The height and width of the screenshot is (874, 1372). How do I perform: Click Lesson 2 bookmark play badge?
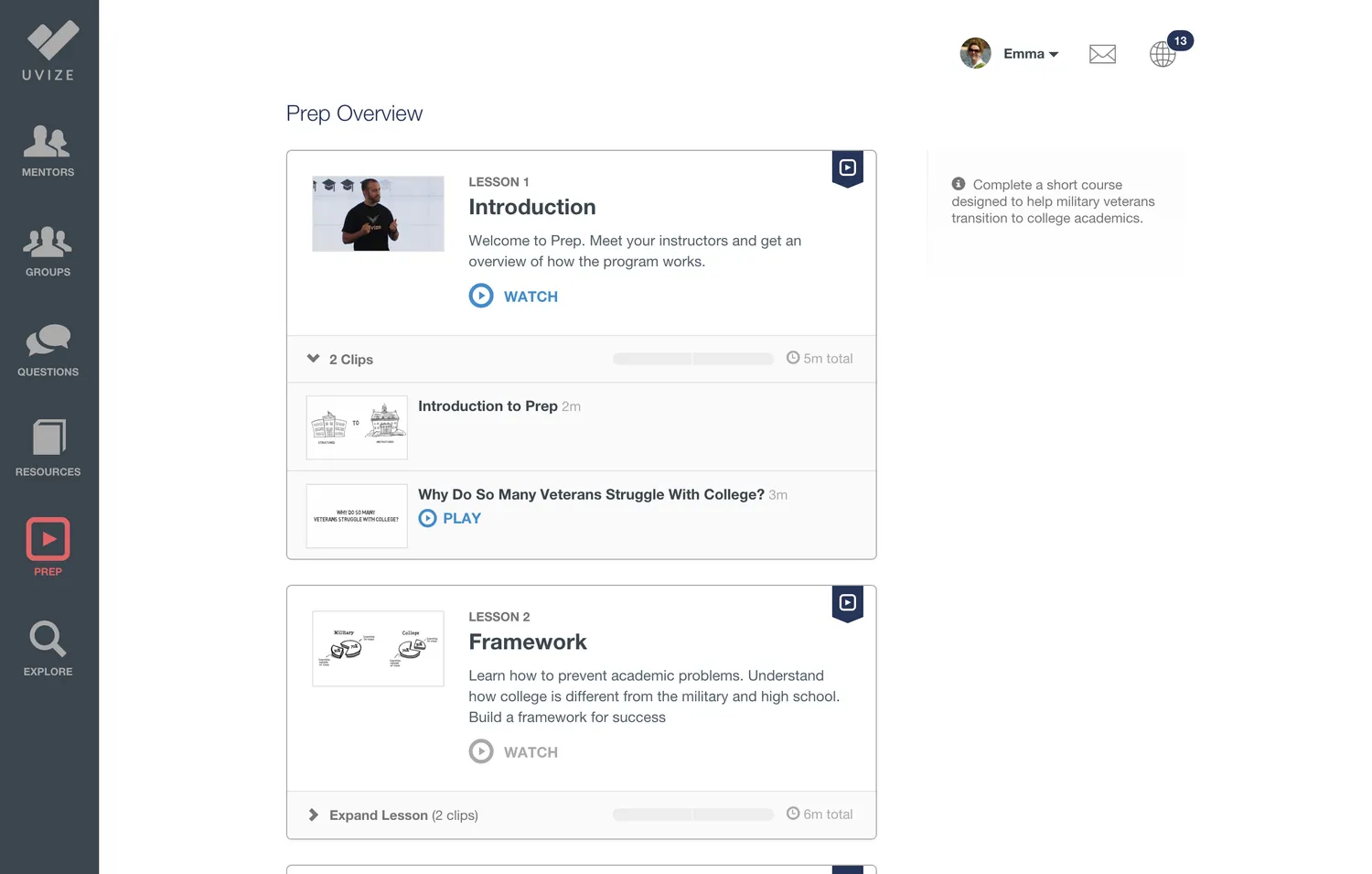point(848,603)
